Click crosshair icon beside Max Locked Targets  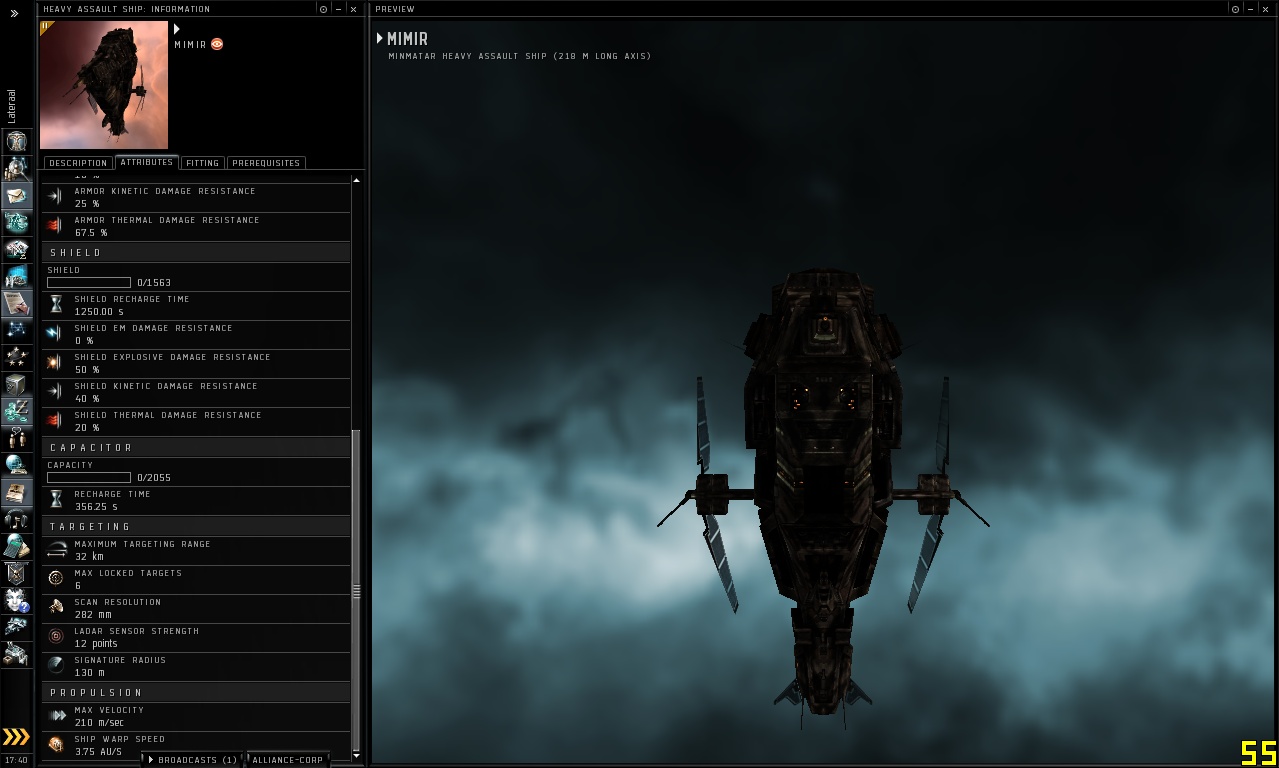(x=57, y=579)
